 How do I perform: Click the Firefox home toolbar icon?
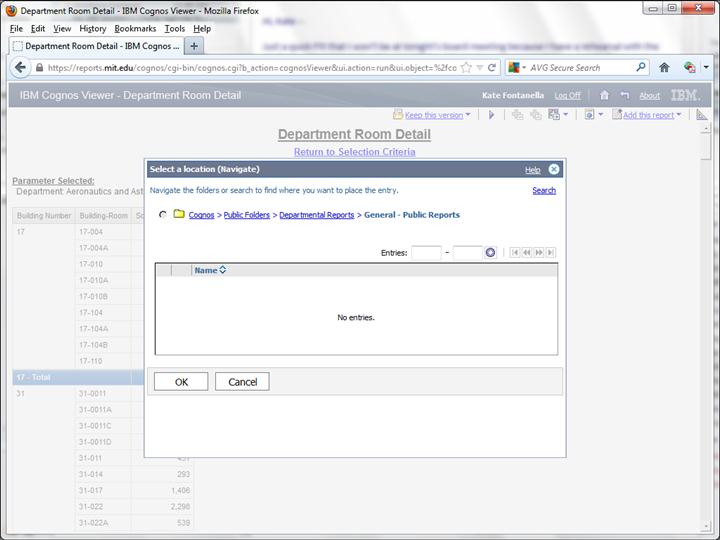664,67
